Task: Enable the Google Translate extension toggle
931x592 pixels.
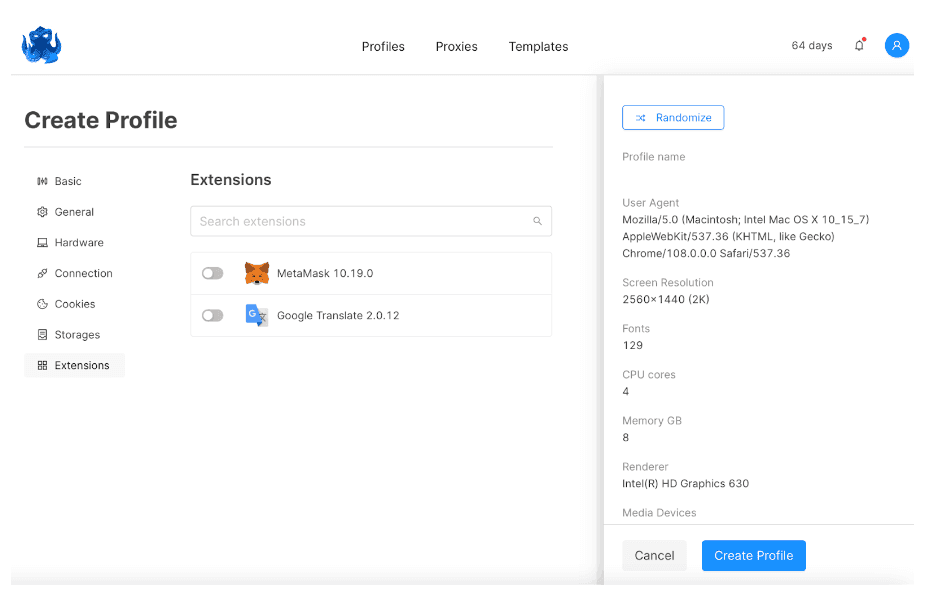Action: point(212,316)
